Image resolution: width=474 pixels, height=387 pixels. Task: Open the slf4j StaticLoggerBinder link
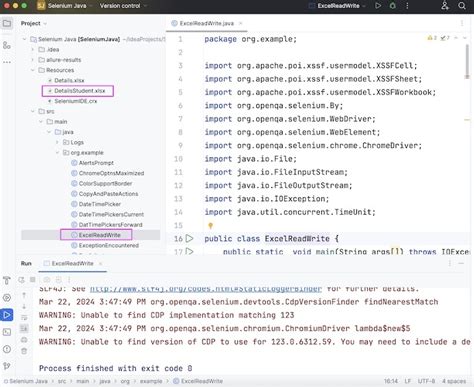pyautogui.click(x=206, y=289)
